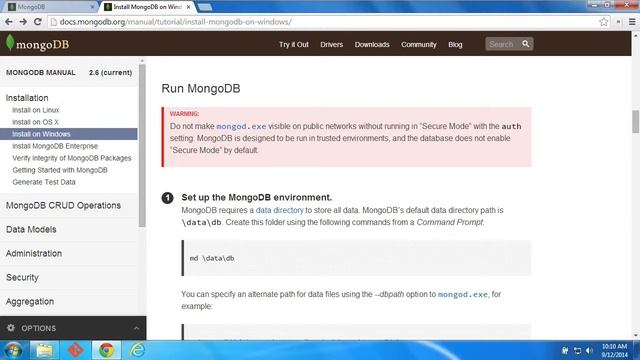Screen dimensions: 640x360
Task: Open Getting Started with MongoDB
Action: [x=60, y=170]
